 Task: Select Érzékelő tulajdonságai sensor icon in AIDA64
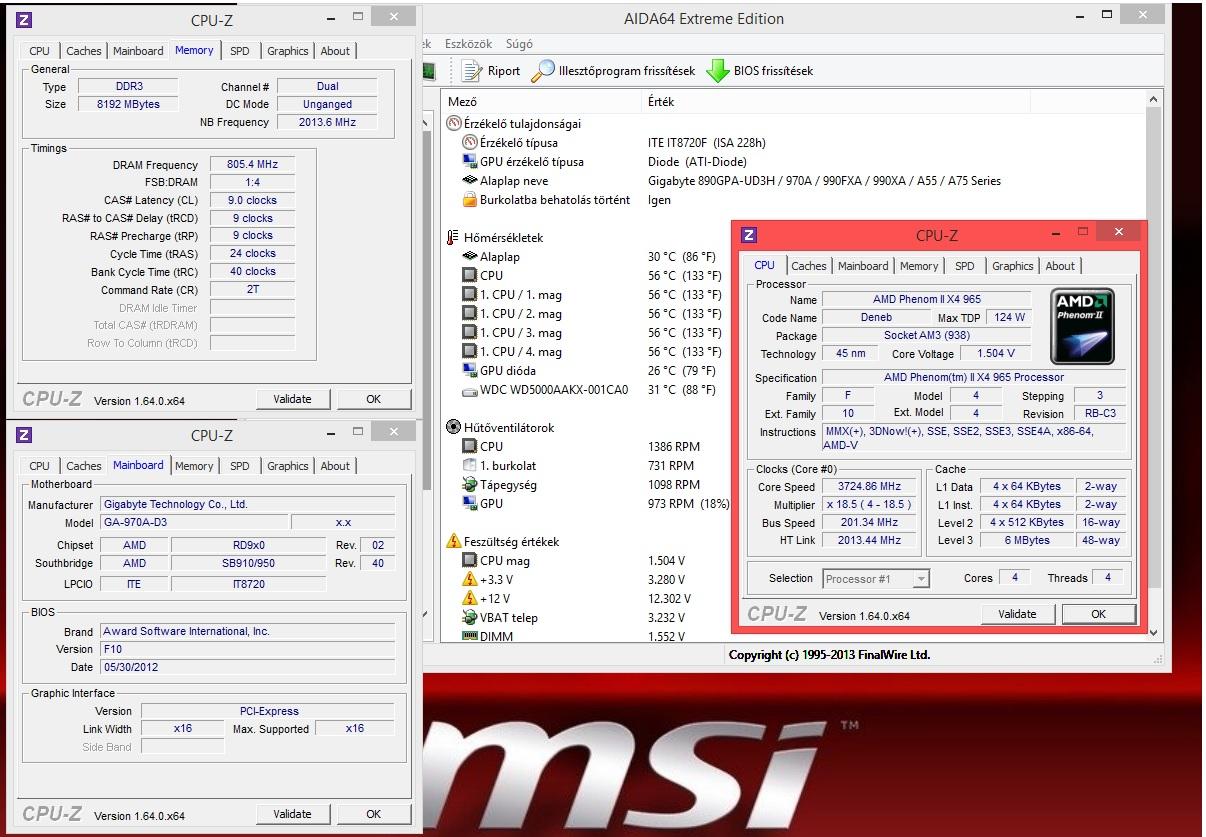[x=454, y=124]
